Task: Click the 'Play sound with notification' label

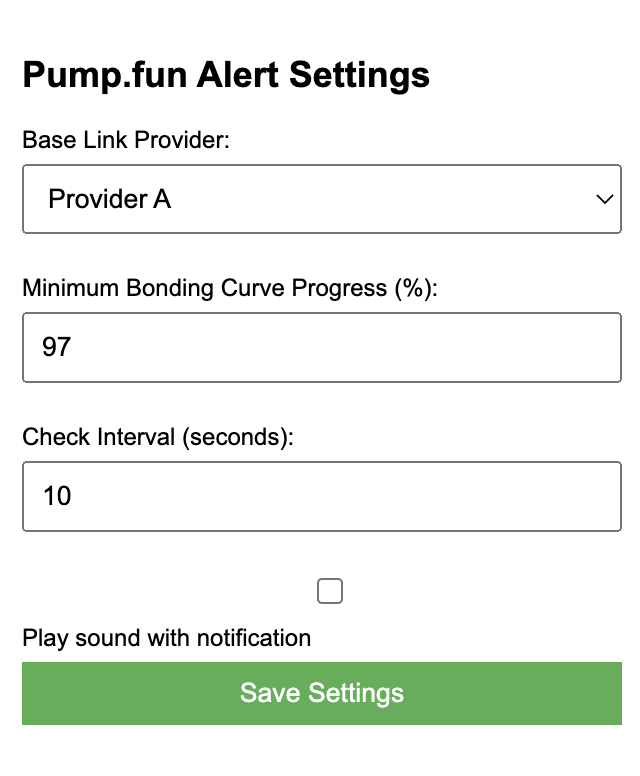Action: point(166,637)
